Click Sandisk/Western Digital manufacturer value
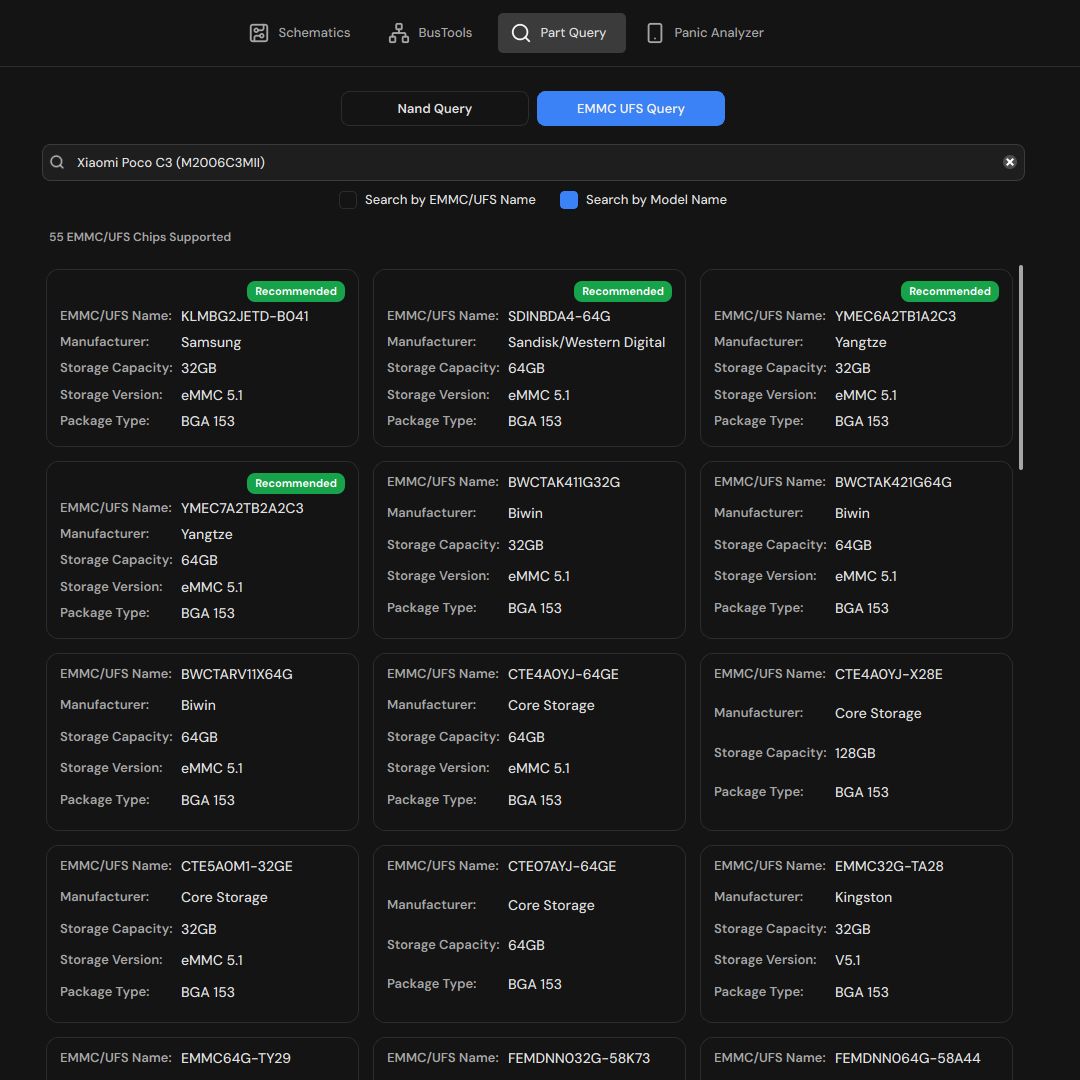 click(586, 342)
